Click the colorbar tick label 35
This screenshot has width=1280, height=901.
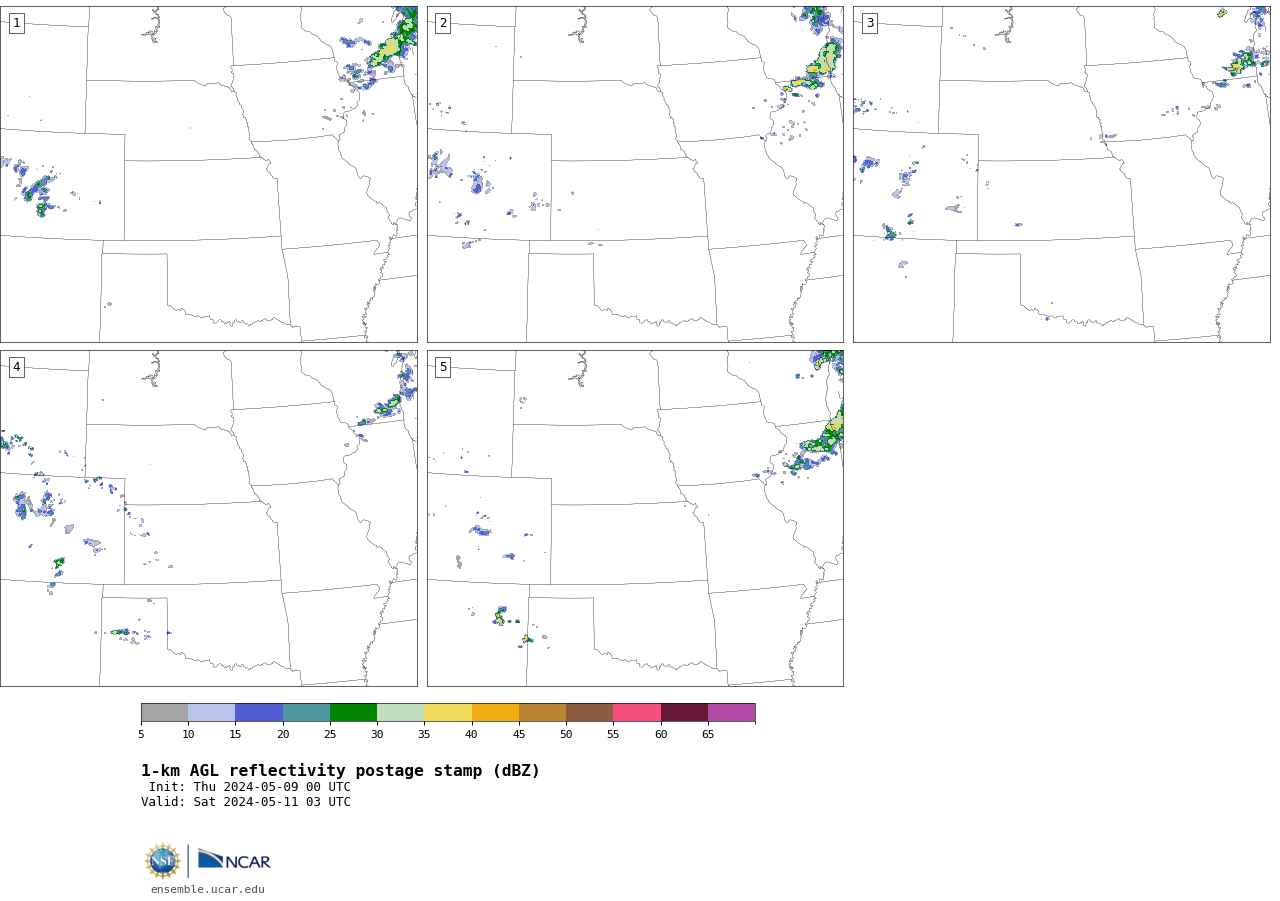tap(424, 734)
